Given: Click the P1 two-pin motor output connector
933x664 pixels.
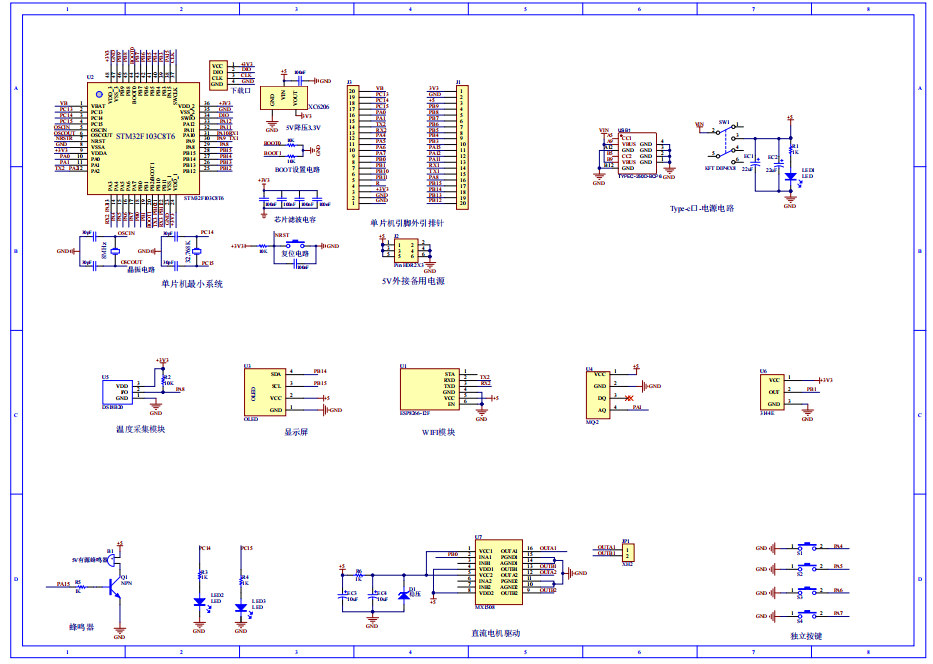Looking at the screenshot, I should coord(627,552).
